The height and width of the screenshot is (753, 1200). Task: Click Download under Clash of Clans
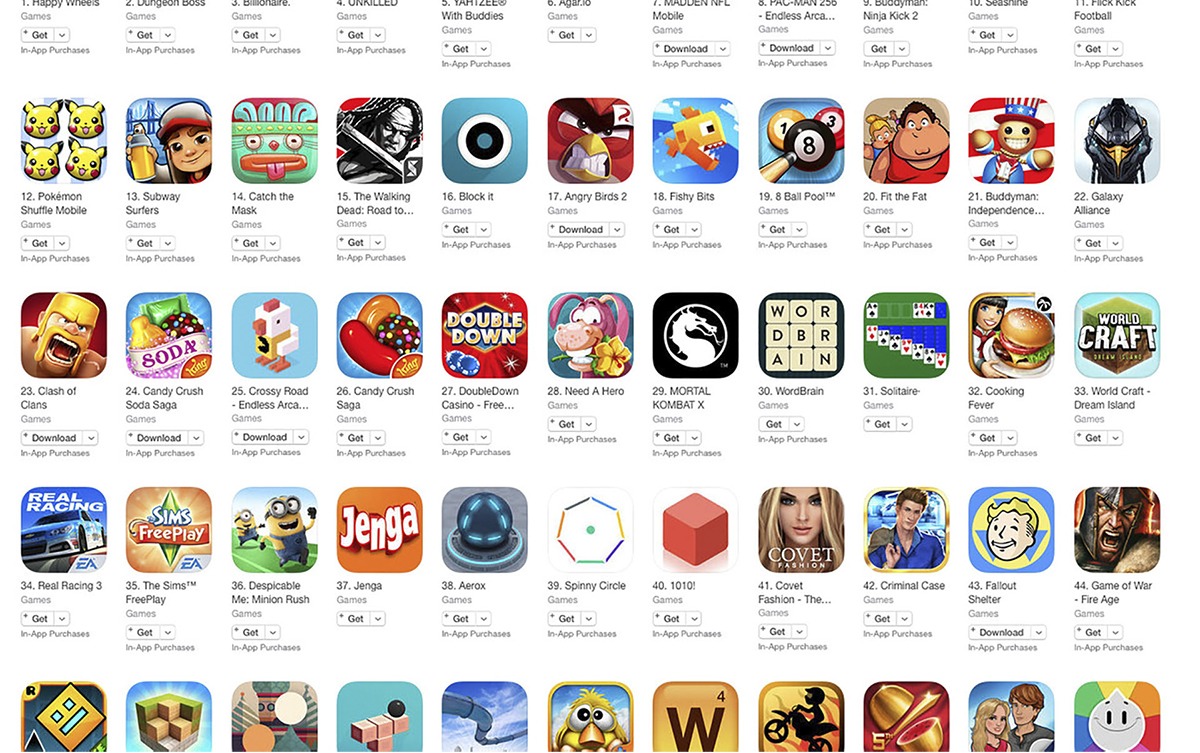52,438
